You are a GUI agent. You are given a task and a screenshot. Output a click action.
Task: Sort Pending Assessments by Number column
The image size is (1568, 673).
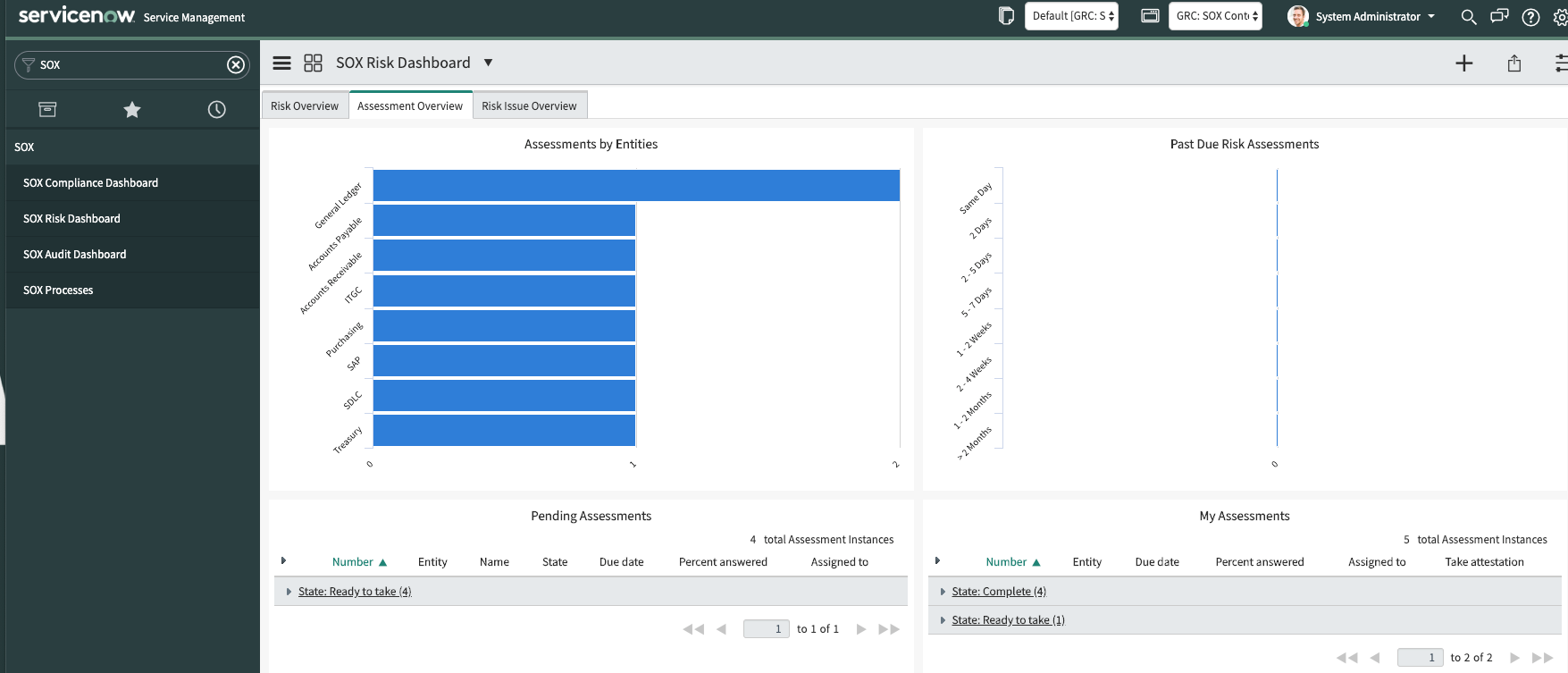353,562
